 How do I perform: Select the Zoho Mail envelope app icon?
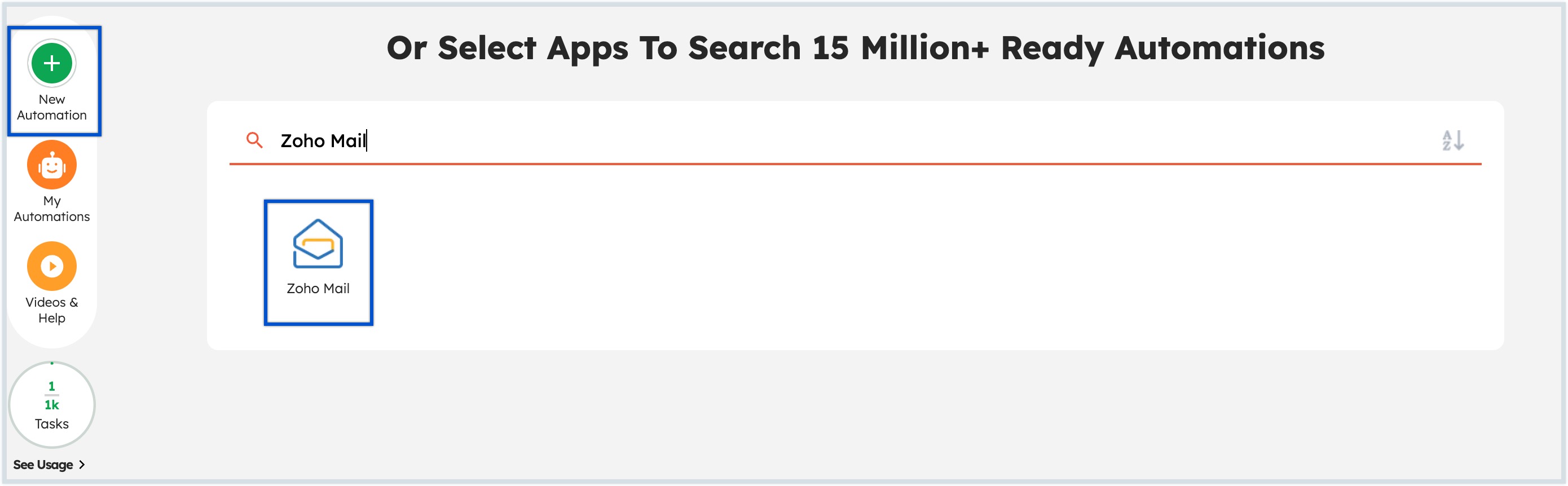pos(318,244)
